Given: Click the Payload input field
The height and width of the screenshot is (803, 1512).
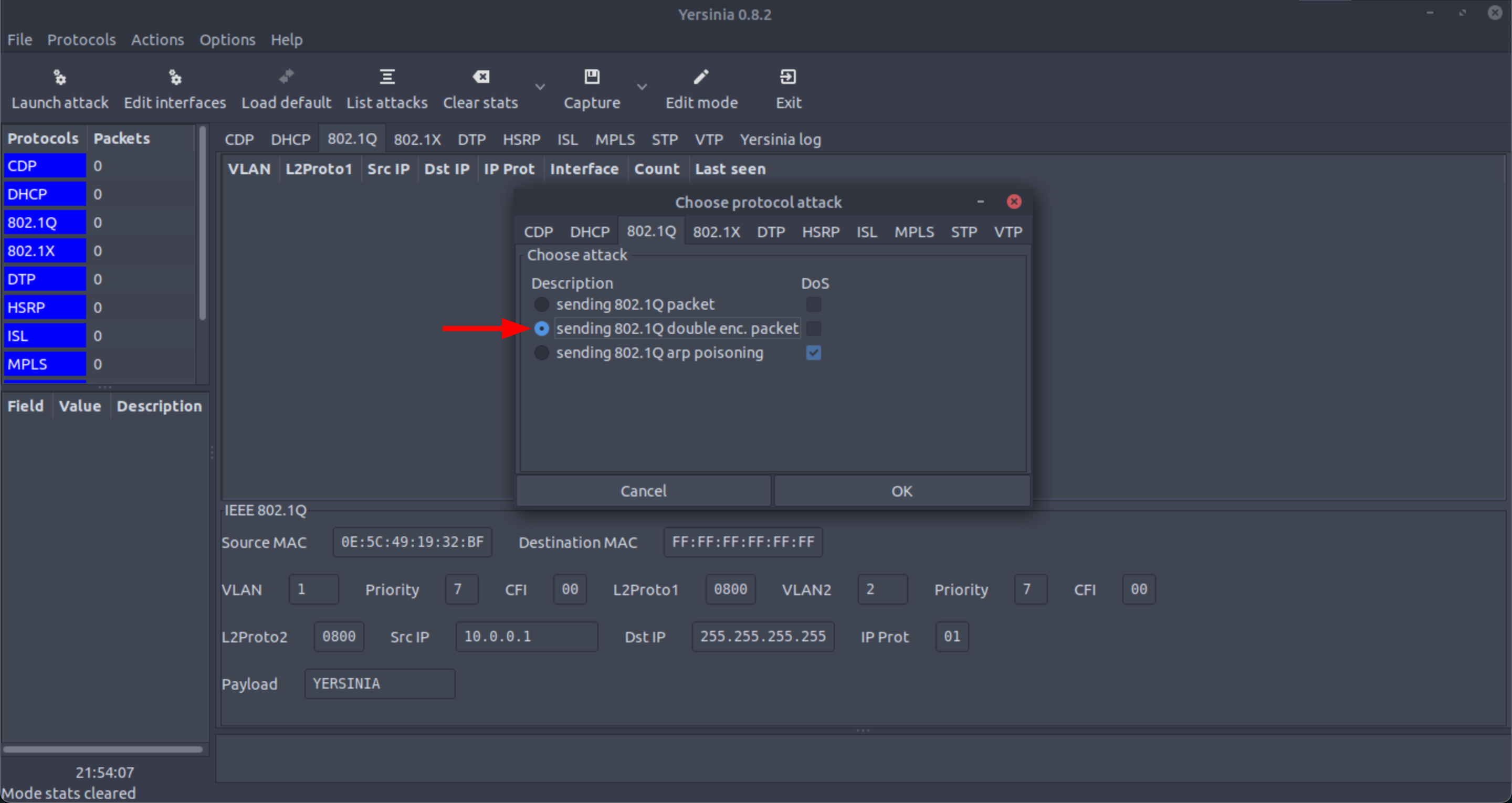Looking at the screenshot, I should 380,684.
